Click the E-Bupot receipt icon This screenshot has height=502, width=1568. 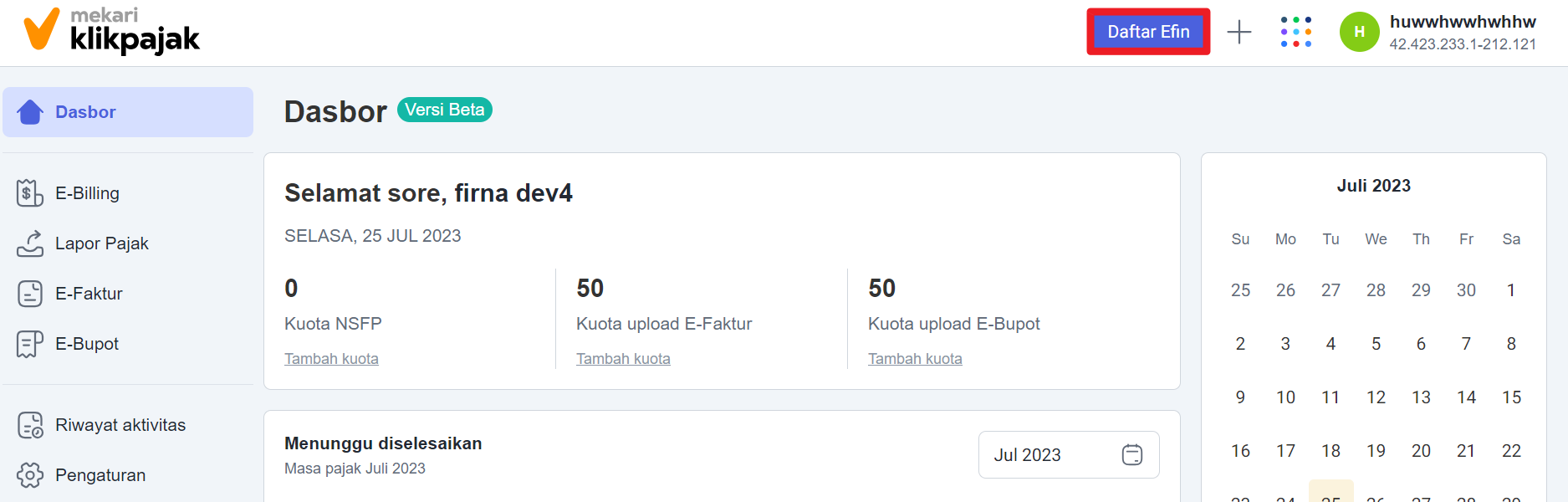tap(29, 344)
